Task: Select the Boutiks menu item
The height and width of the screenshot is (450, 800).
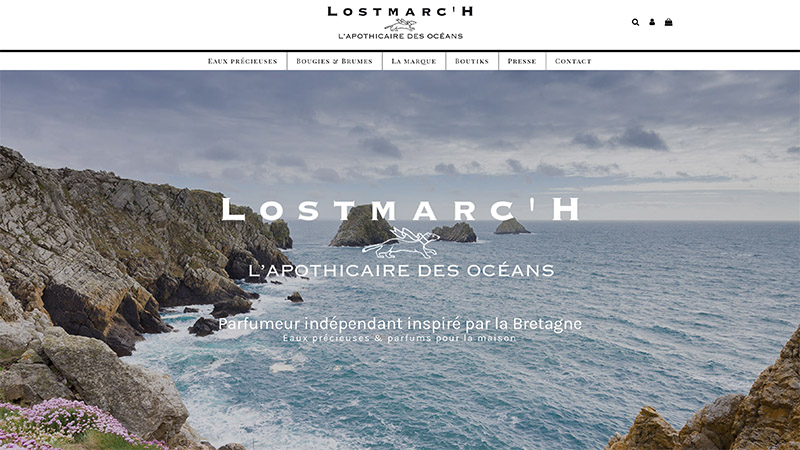Action: click(x=472, y=61)
